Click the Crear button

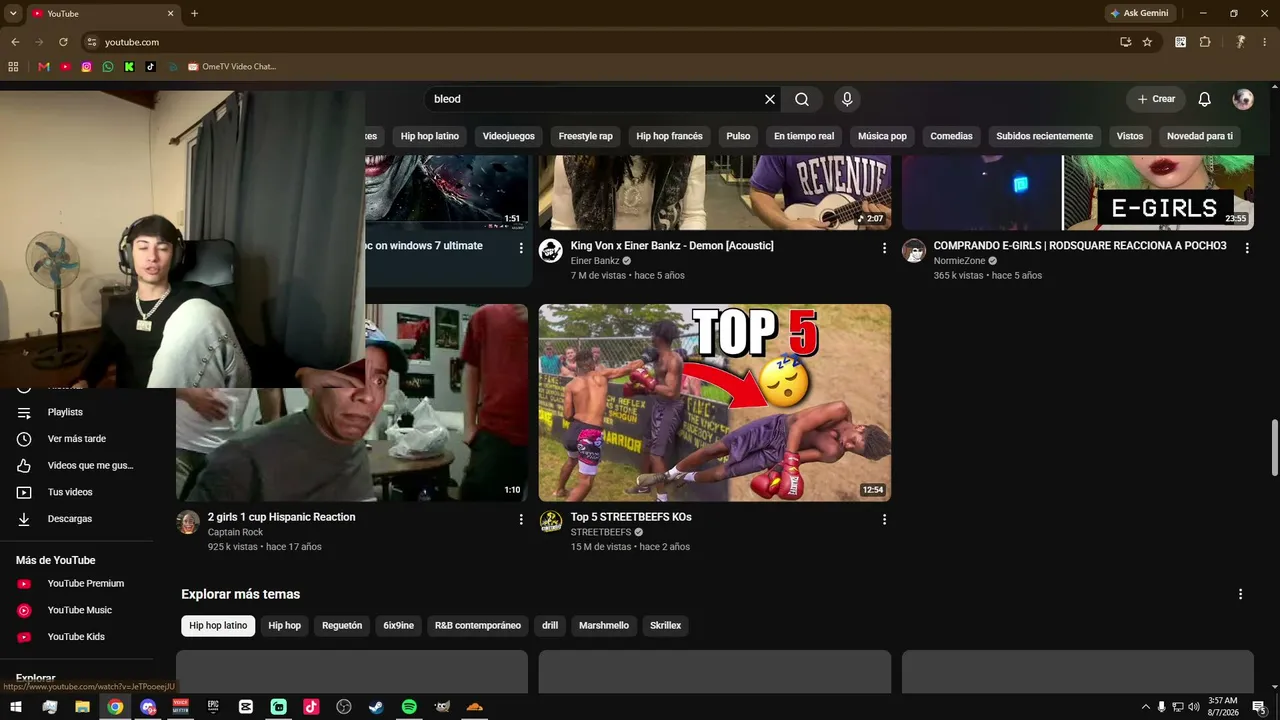(x=1156, y=99)
